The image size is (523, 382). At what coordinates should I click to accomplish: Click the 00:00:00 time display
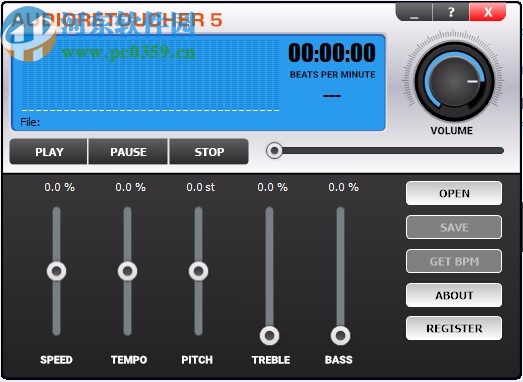click(x=332, y=53)
